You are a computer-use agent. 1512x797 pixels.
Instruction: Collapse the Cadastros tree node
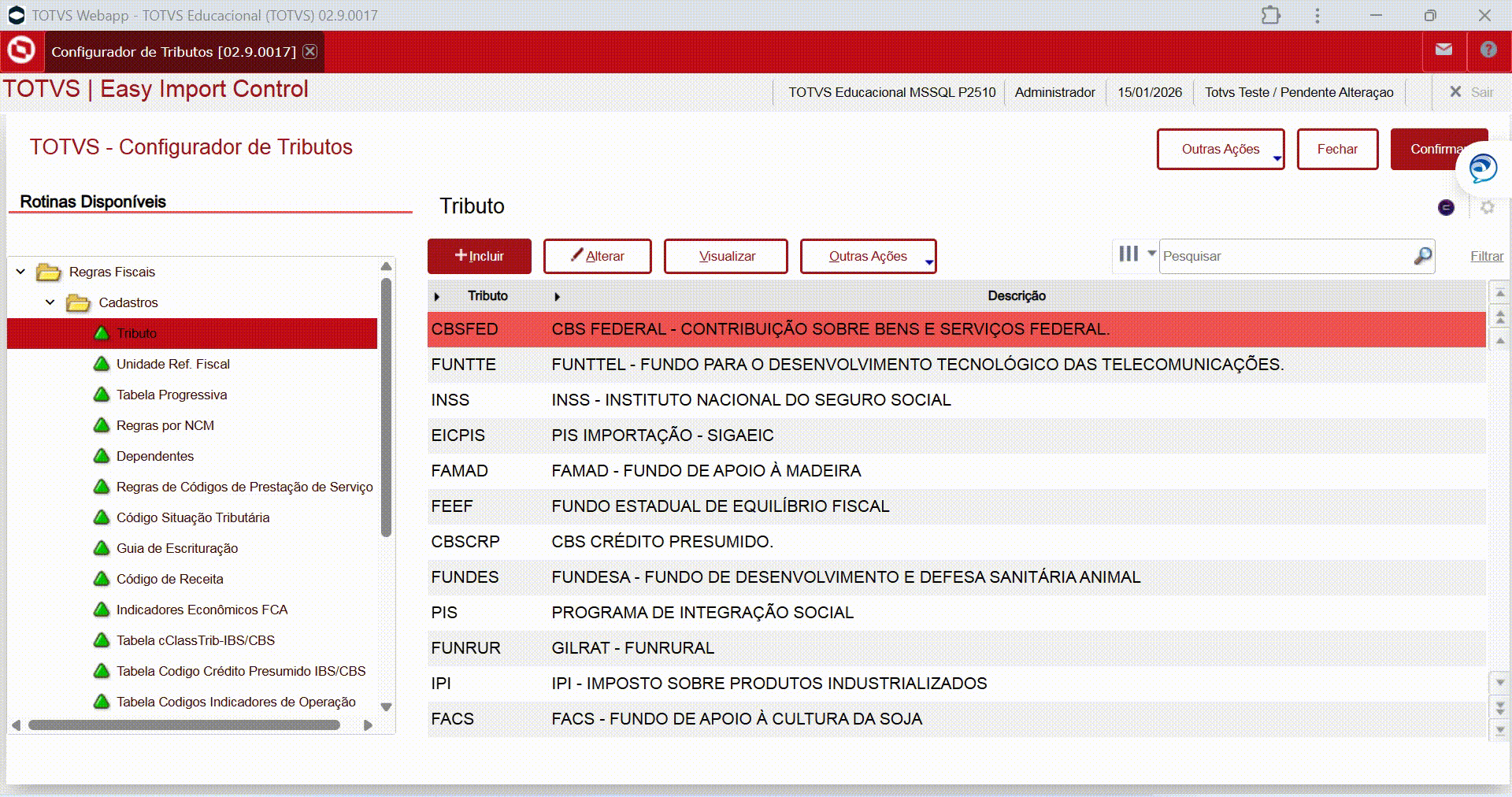pos(50,302)
